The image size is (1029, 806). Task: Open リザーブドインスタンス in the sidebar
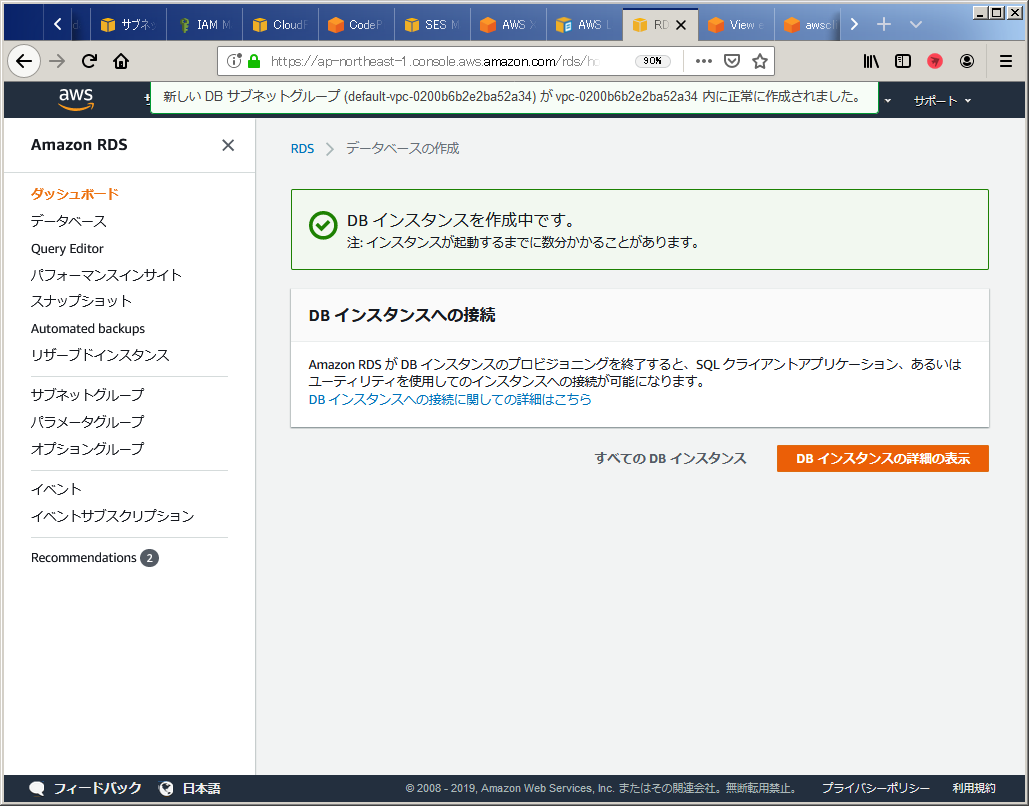[100, 355]
